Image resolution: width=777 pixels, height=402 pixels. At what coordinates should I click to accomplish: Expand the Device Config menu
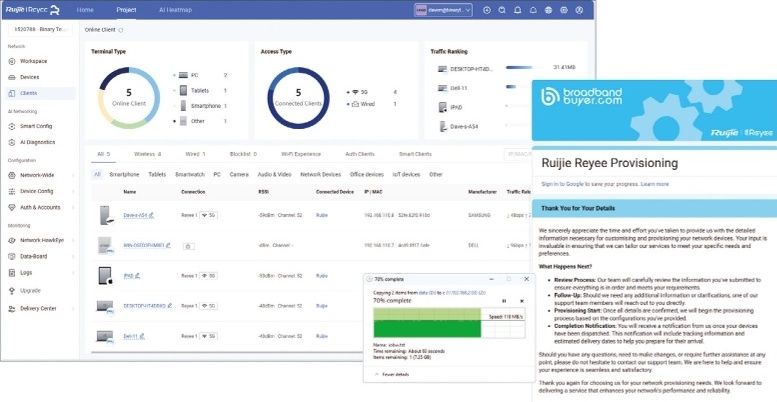click(40, 191)
